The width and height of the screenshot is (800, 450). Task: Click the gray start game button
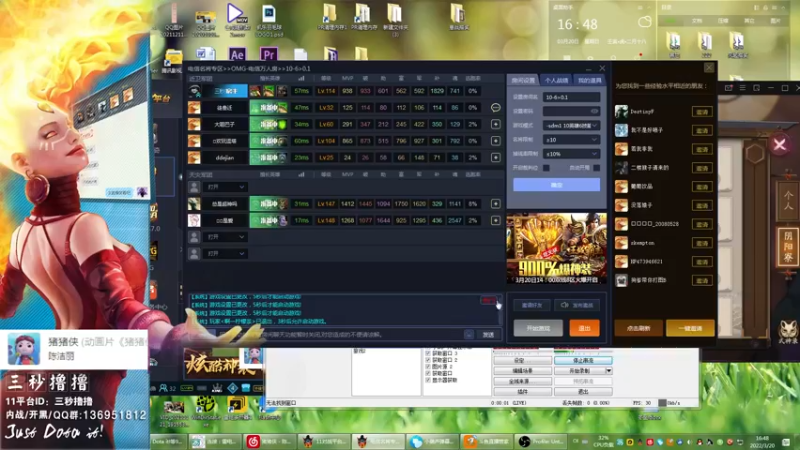pyautogui.click(x=538, y=328)
